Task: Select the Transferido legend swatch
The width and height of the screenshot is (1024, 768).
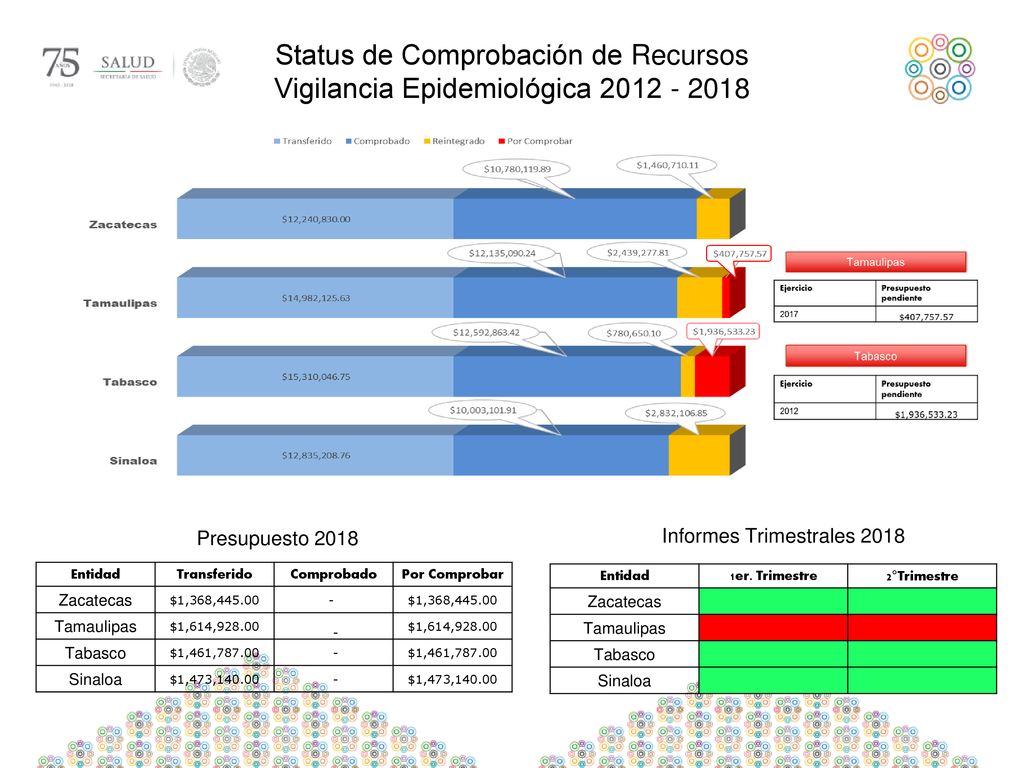Action: (277, 141)
